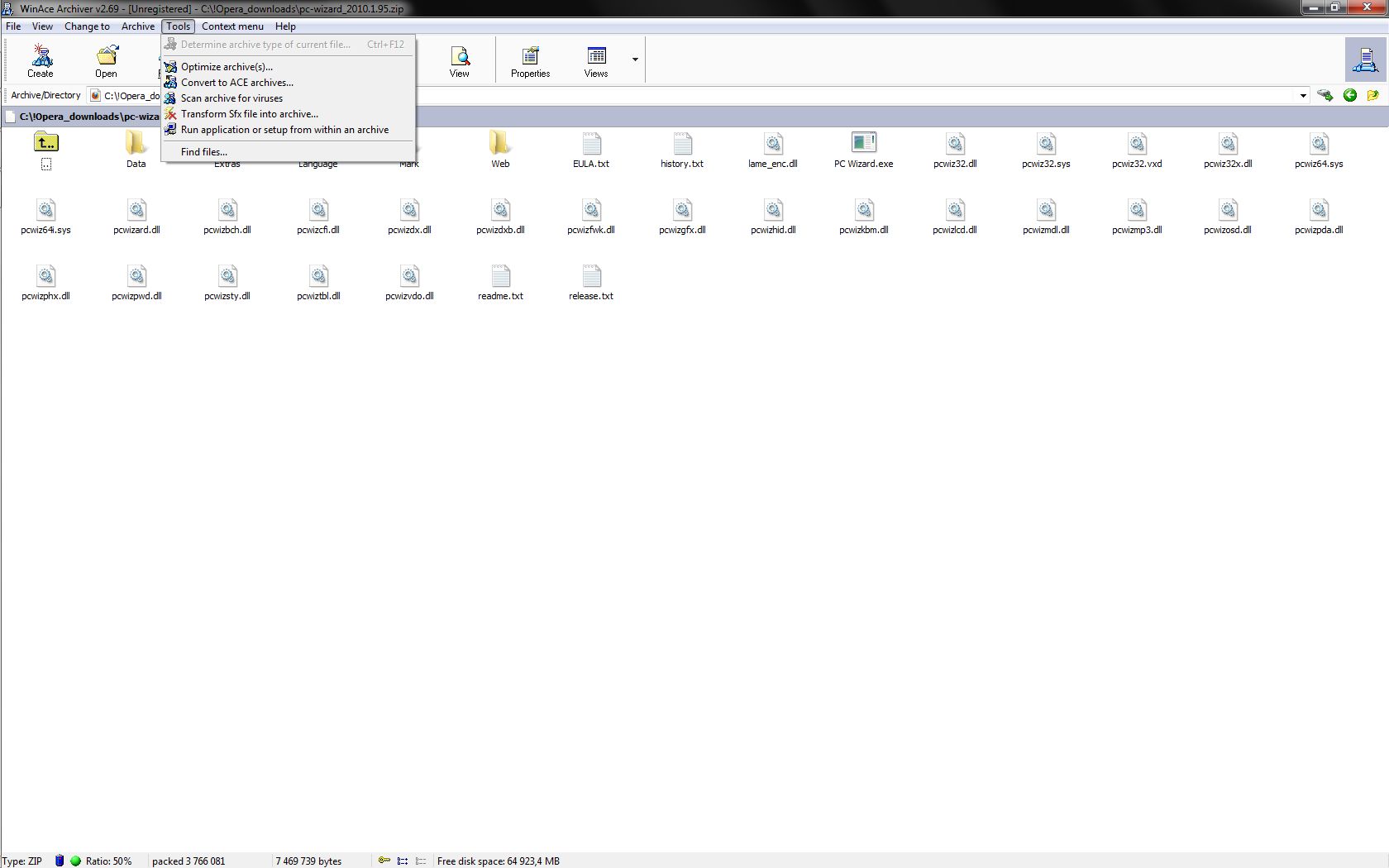The image size is (1389, 868).
Task: Select the pcwizpwd.dll file
Action: [136, 283]
